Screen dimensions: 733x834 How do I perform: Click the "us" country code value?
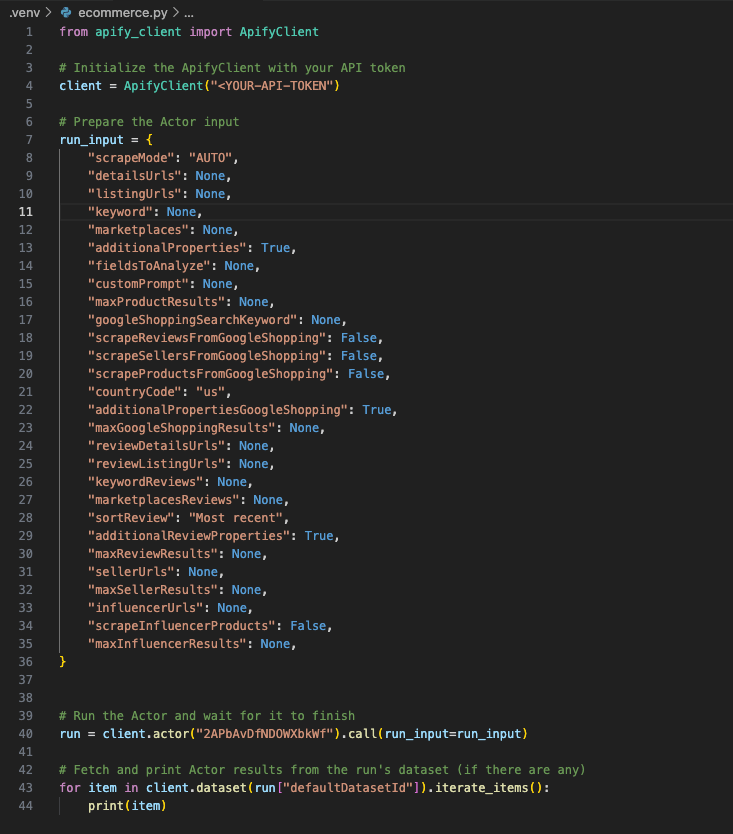pyautogui.click(x=211, y=392)
